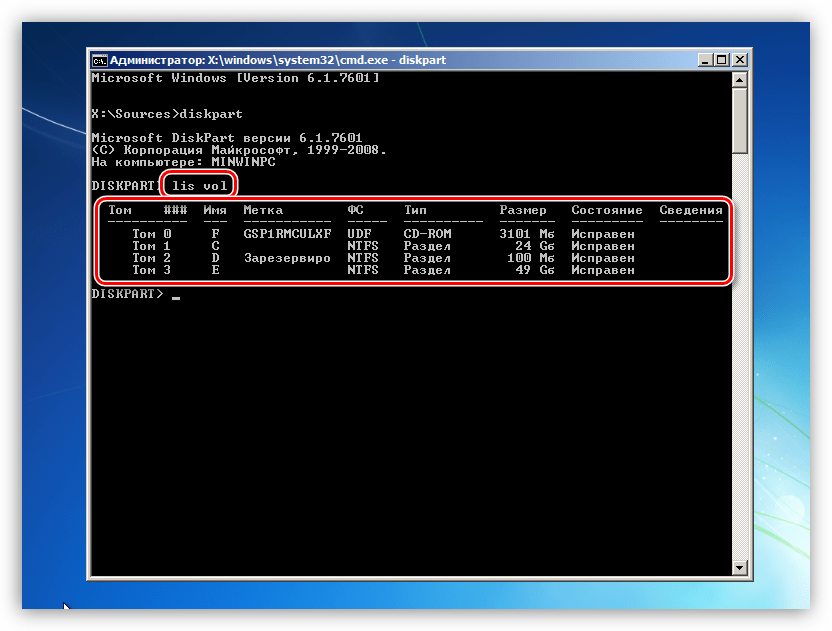Click the X:\Sources>diskpart command line
Image resolution: width=832 pixels, height=631 pixels.
(167, 114)
